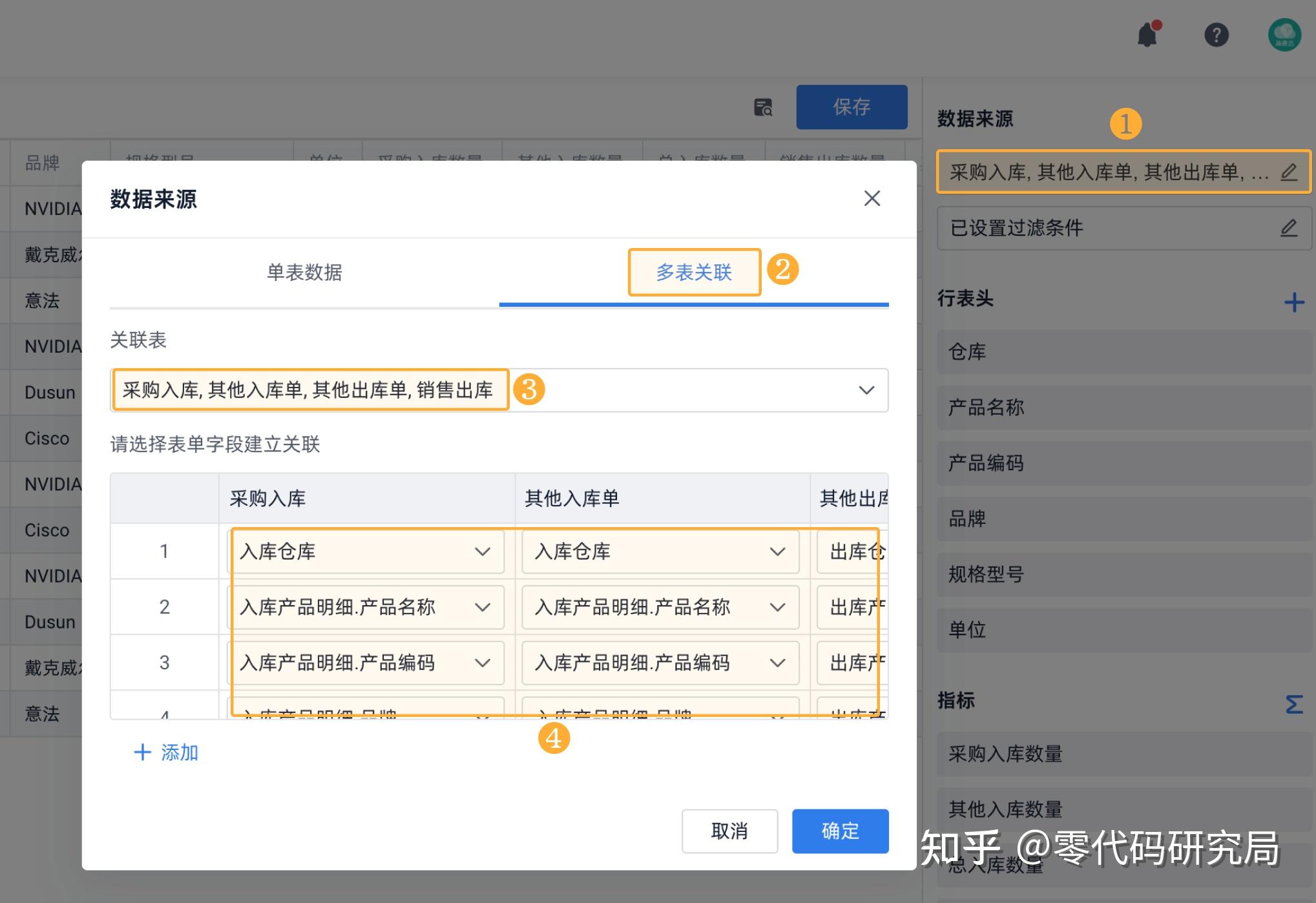Click the 确定 button
Viewport: 1316px width, 903px height.
[841, 831]
